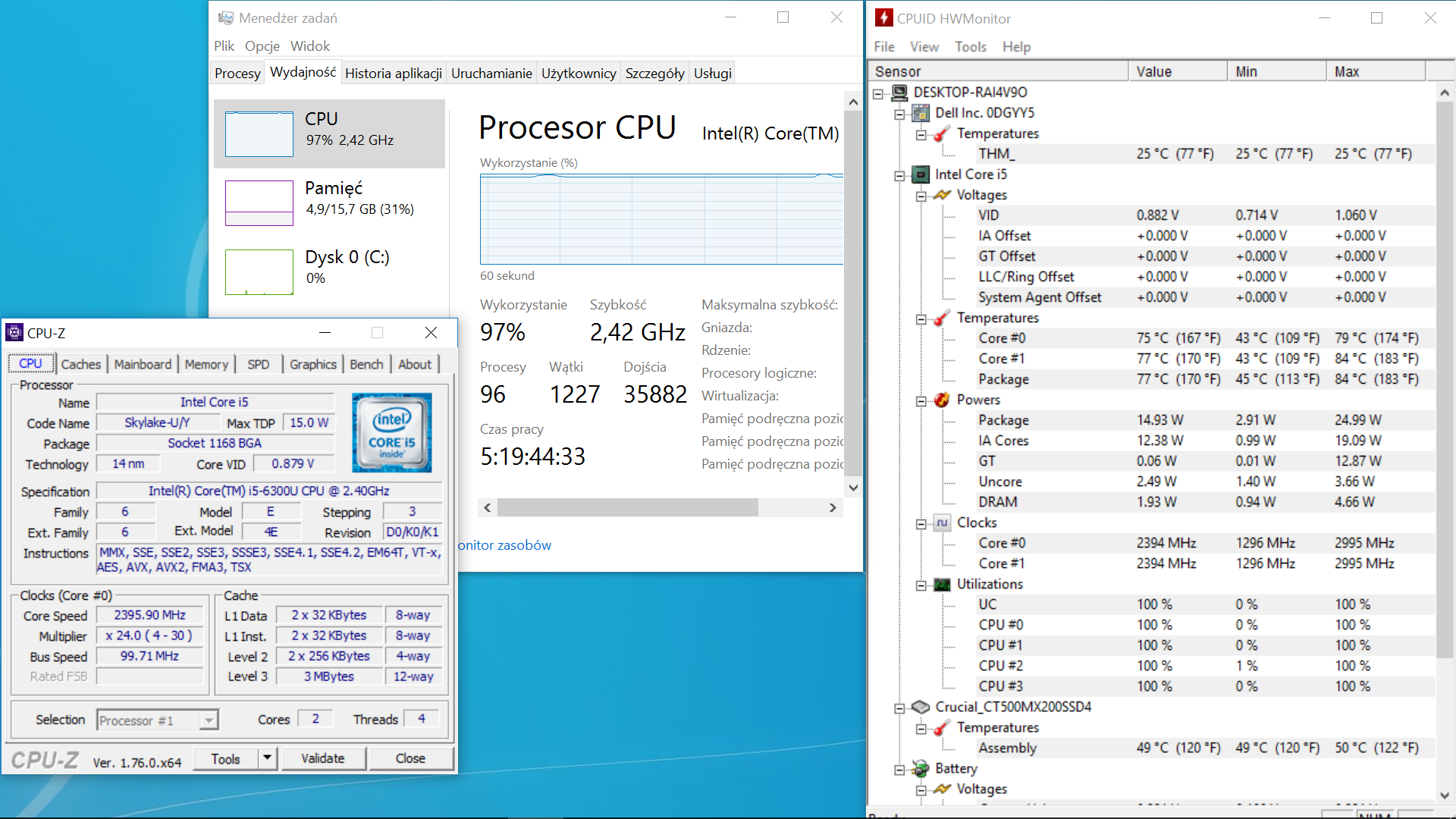
Task: Click the Dell Inc. motherboard icon
Action: 921,113
